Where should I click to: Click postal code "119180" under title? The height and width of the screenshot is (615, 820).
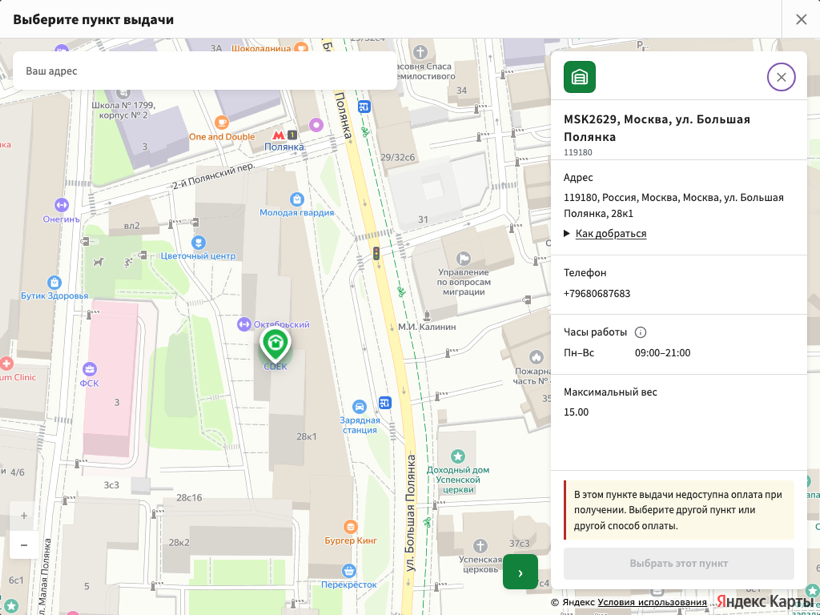point(578,153)
